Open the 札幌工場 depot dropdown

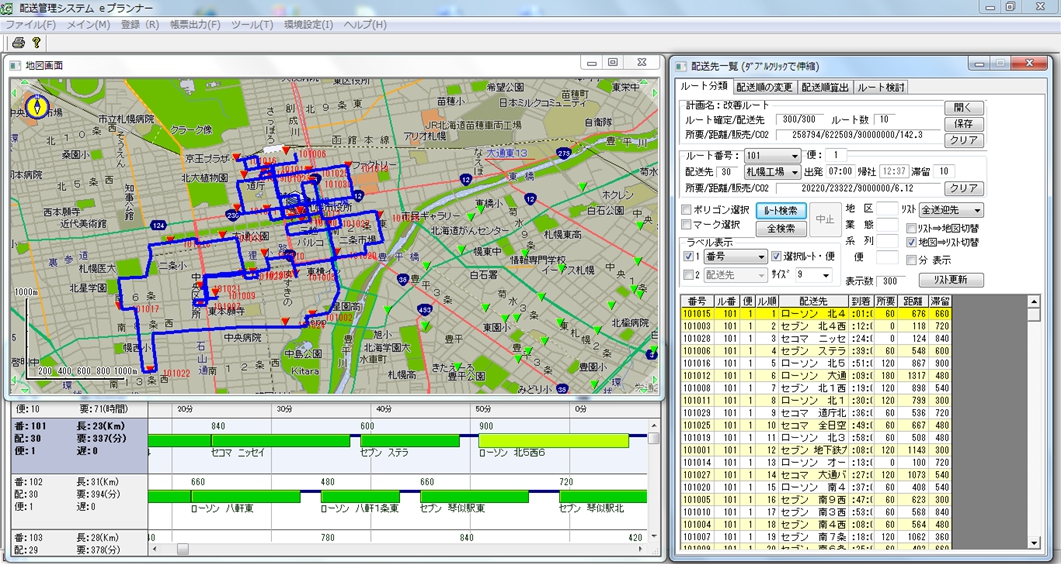point(772,172)
